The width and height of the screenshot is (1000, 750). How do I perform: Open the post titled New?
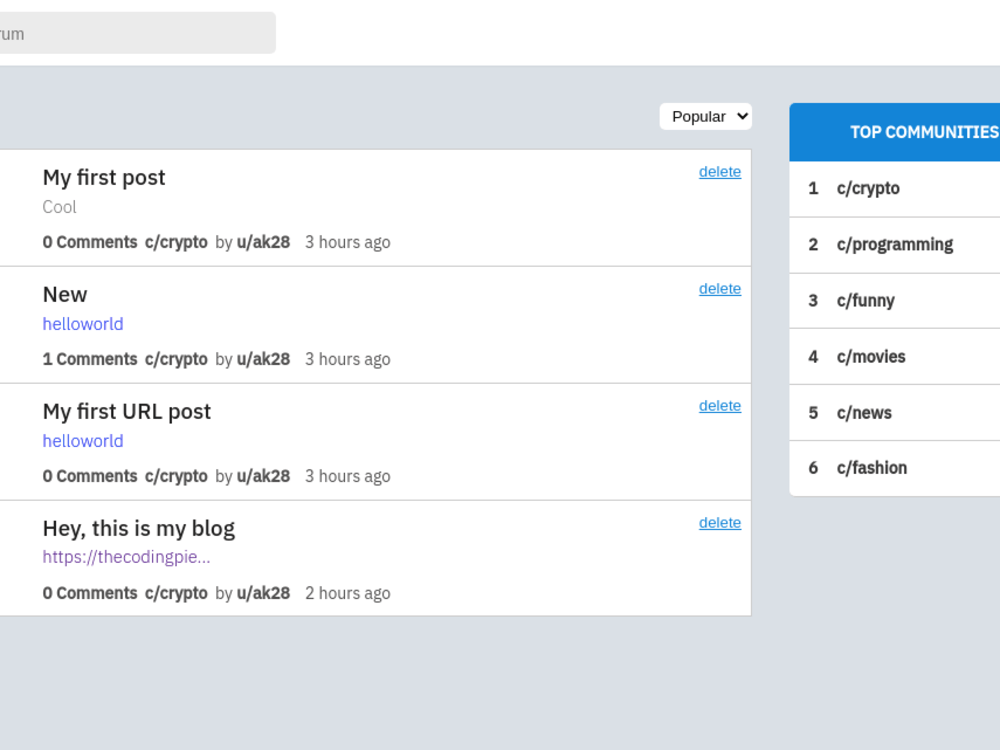(65, 294)
